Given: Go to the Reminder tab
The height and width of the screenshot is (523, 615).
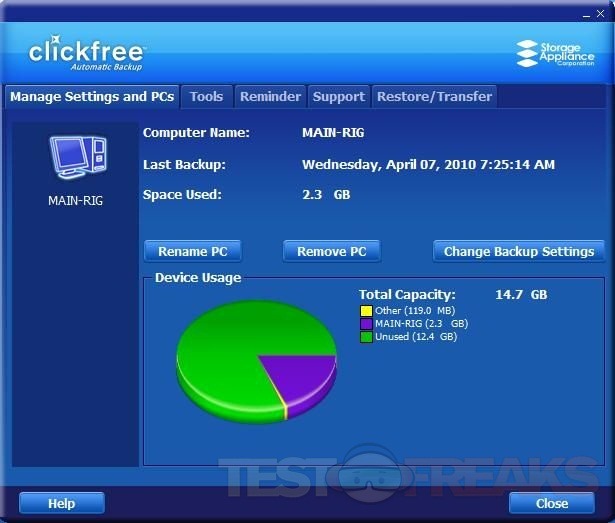Looking at the screenshot, I should coord(270,97).
